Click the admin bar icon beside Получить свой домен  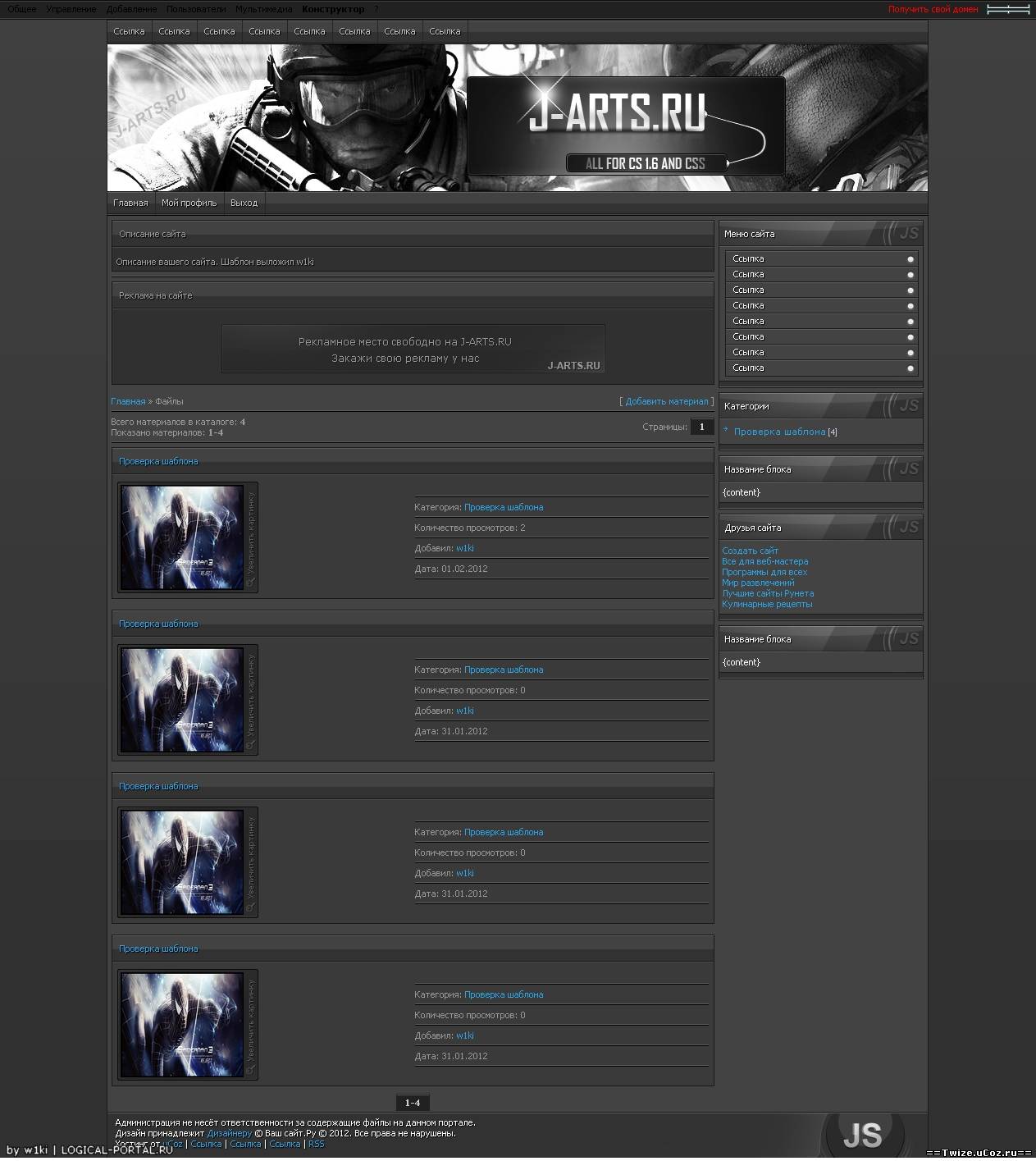[1007, 9]
